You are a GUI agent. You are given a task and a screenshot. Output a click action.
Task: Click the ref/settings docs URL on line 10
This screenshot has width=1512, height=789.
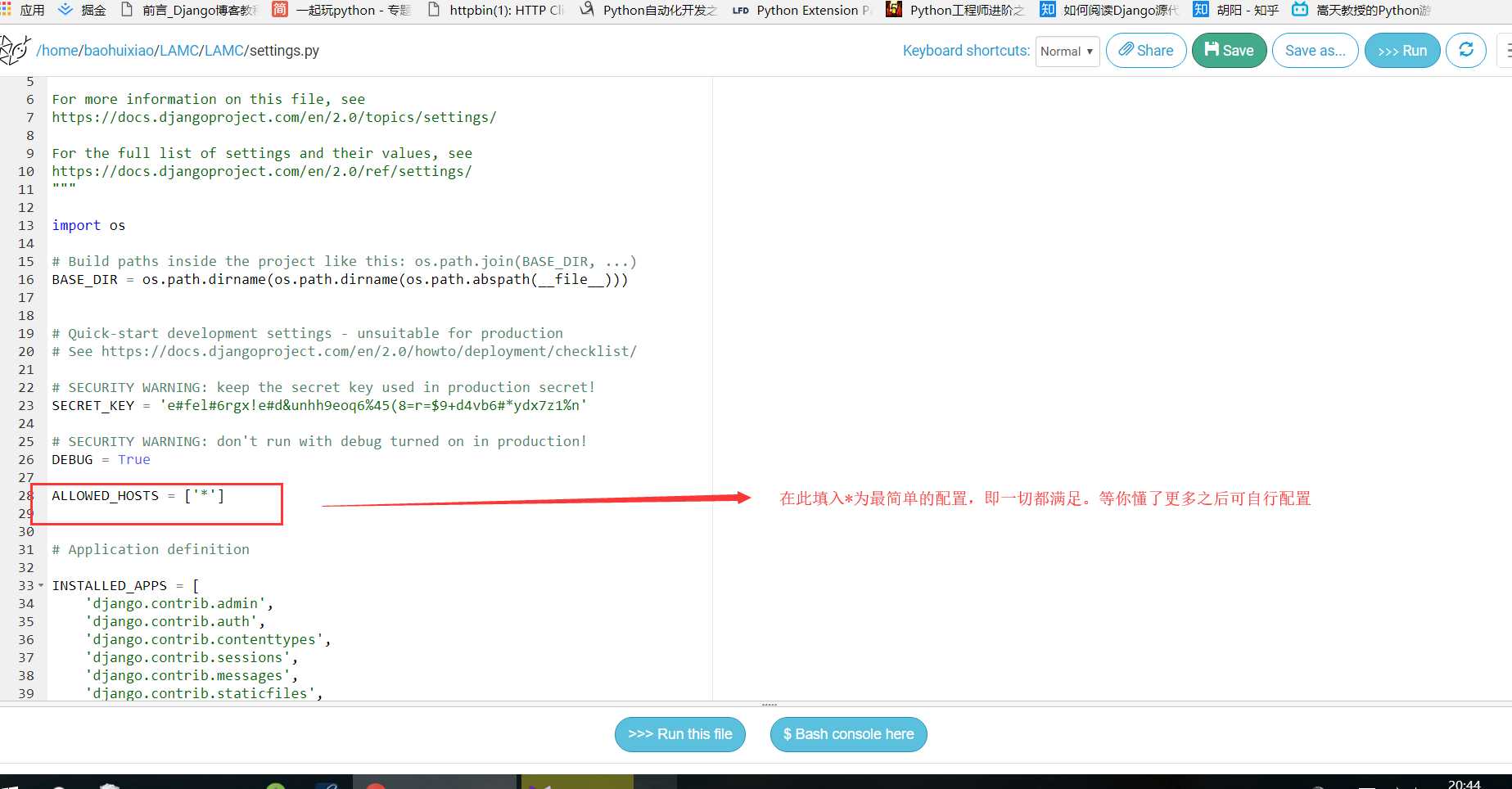tap(262, 171)
